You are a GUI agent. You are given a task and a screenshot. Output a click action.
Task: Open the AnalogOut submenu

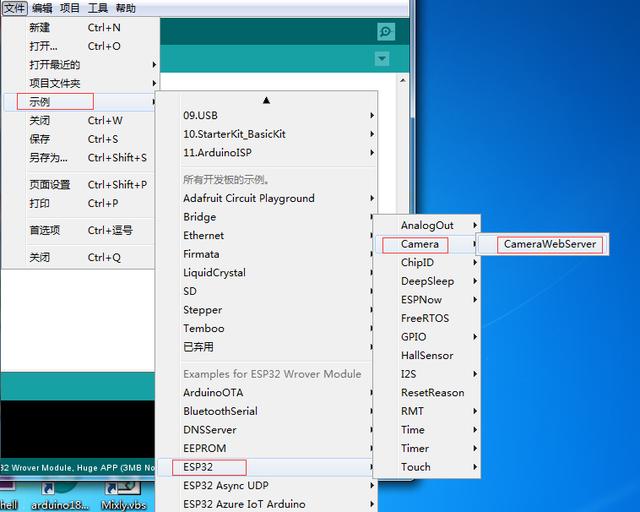click(x=427, y=225)
